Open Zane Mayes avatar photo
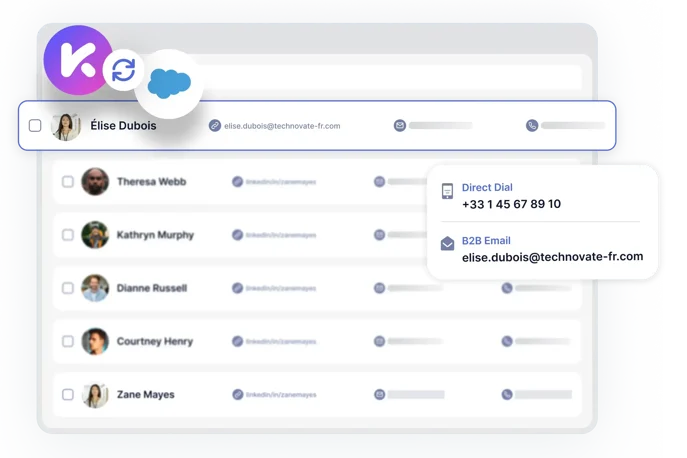The height and width of the screenshot is (458, 687). [95, 394]
